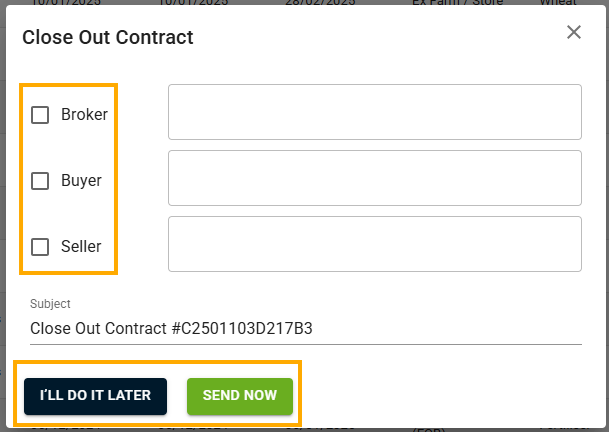Image resolution: width=609 pixels, height=432 pixels.
Task: Click the dimmed Ex Farm / Store cell
Action: pyautogui.click(x=458, y=2)
